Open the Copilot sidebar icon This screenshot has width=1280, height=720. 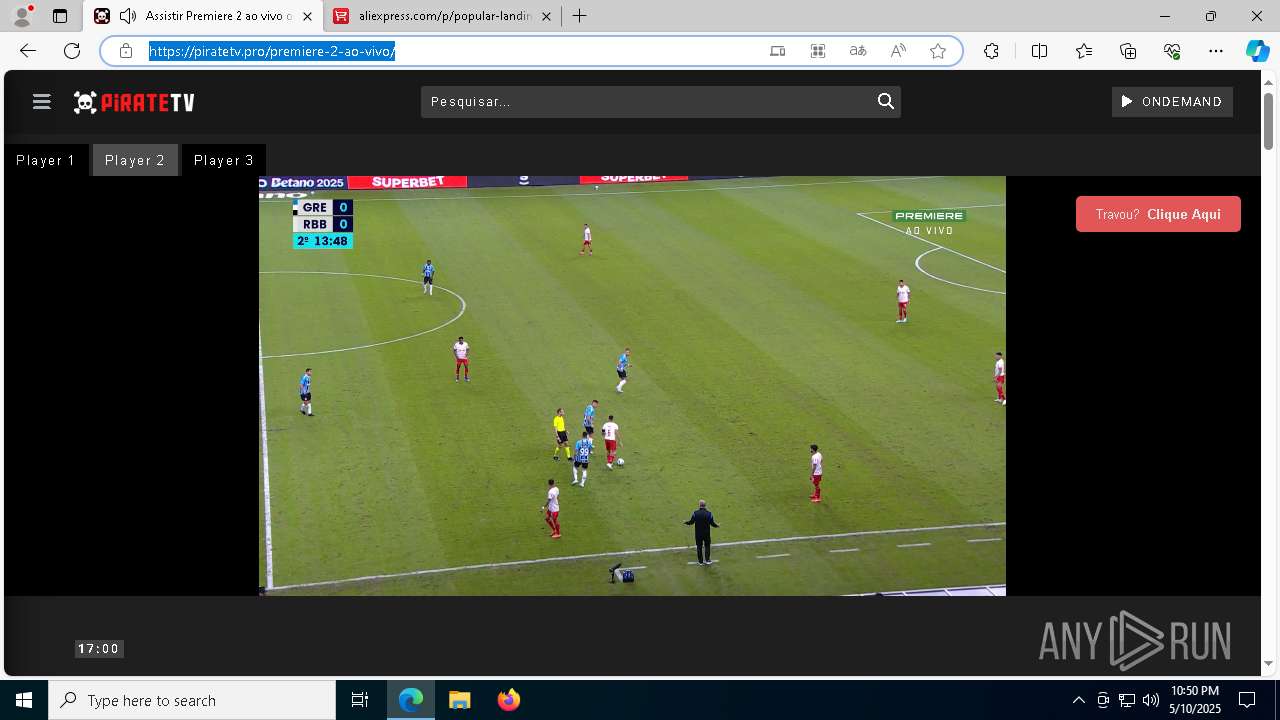click(x=1257, y=51)
